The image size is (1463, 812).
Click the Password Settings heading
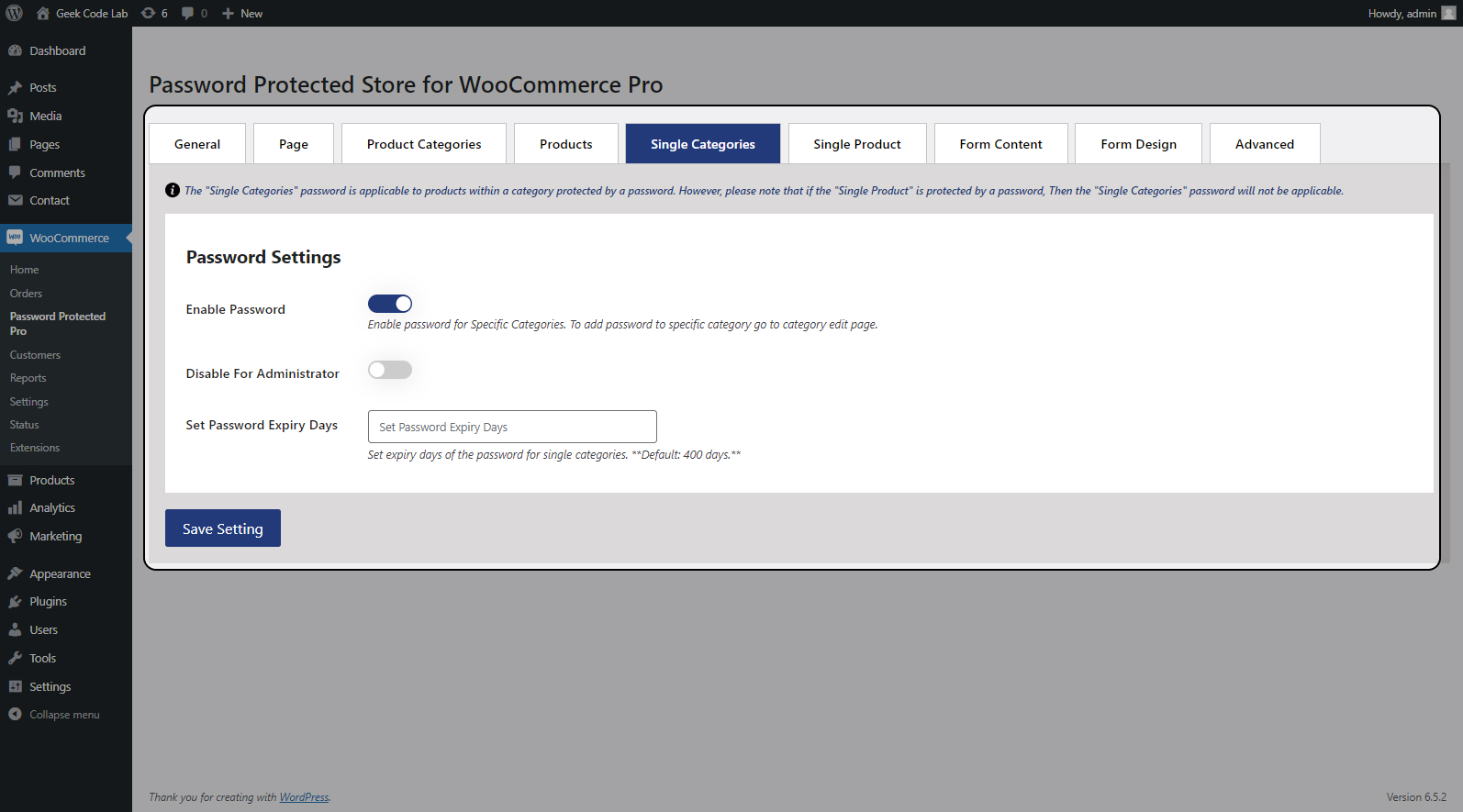click(x=263, y=257)
